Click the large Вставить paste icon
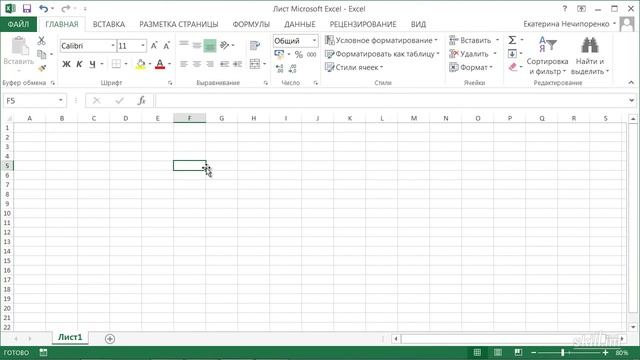 [x=19, y=46]
